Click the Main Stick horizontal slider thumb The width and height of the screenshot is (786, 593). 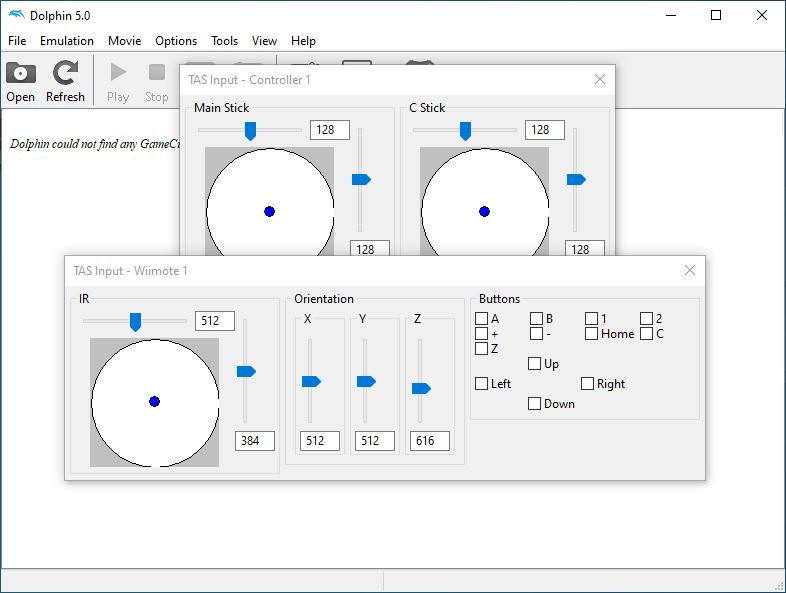click(250, 131)
